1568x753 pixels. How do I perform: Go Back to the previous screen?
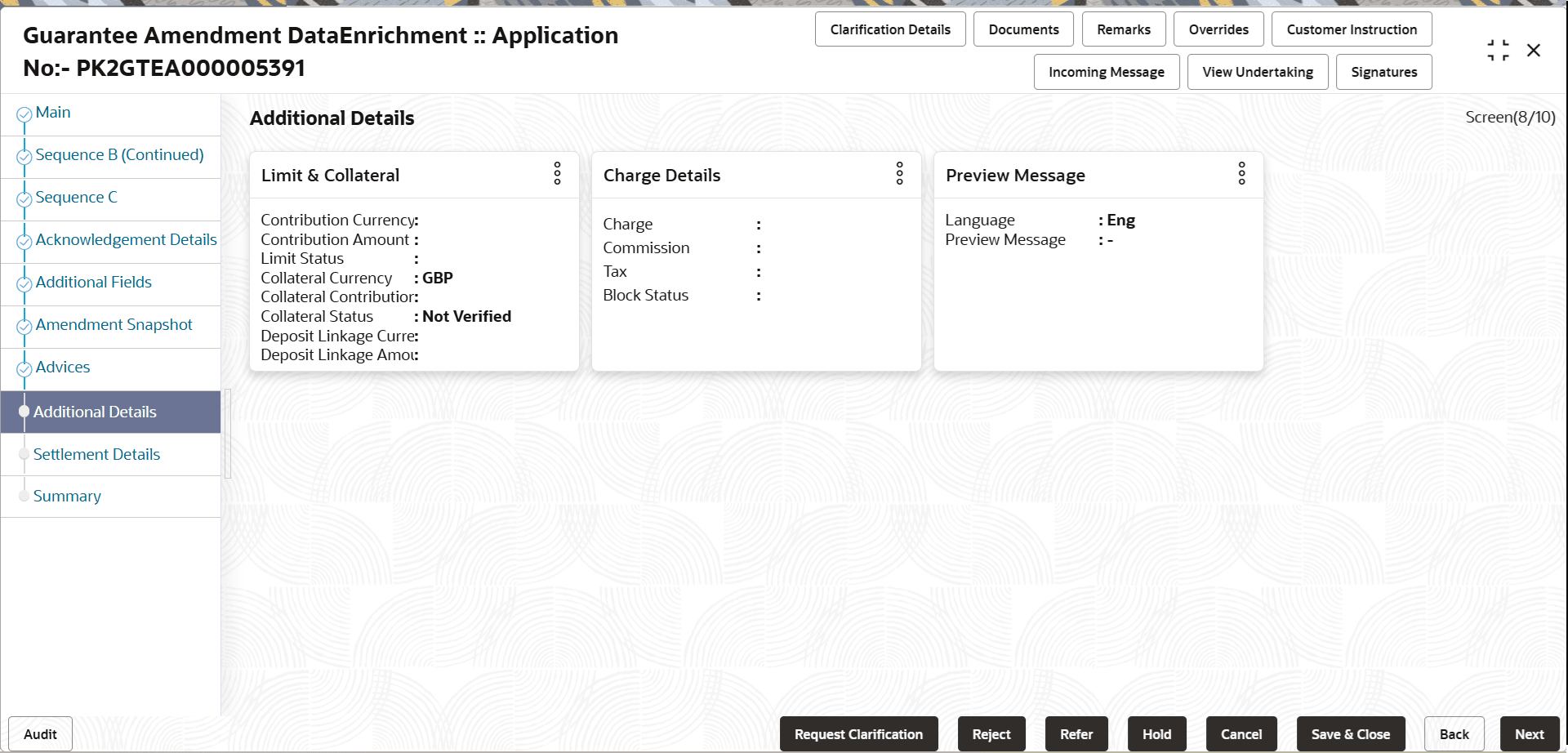tap(1454, 734)
